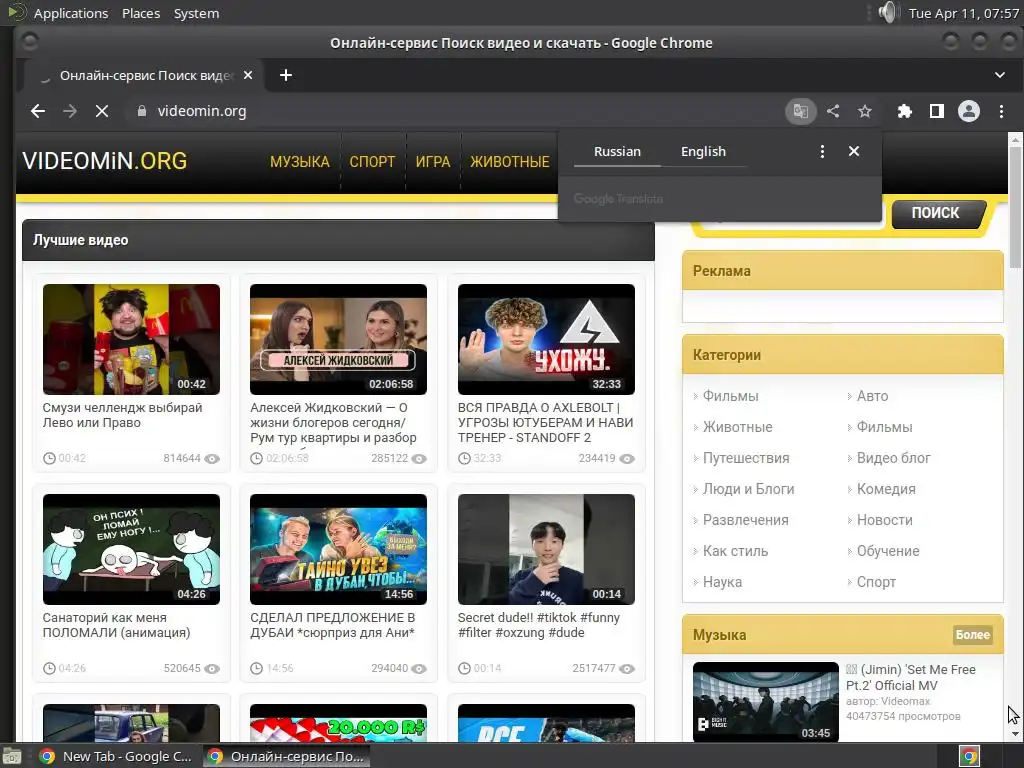Select the Russian language tab

tap(617, 152)
